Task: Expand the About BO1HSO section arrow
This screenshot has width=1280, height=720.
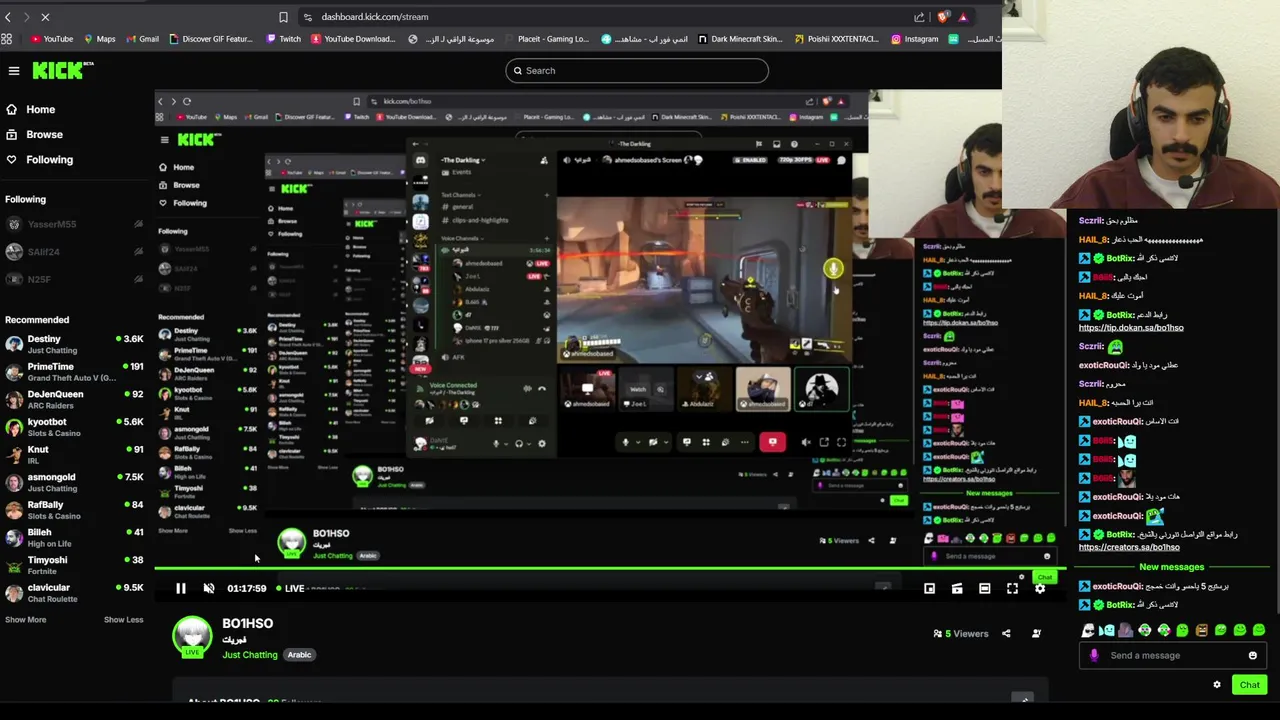Action: [x=1022, y=699]
